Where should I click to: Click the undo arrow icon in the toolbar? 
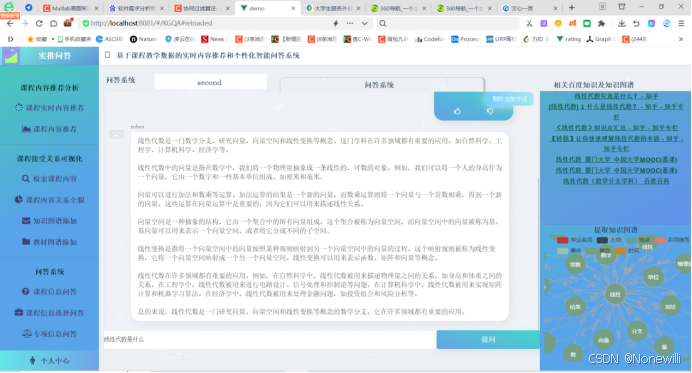[636, 23]
